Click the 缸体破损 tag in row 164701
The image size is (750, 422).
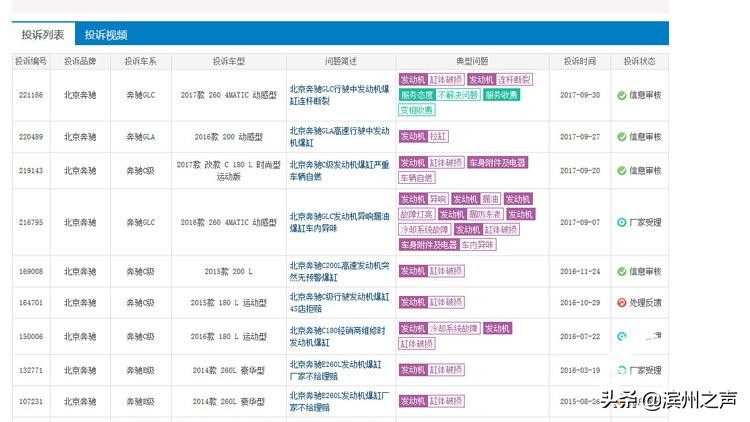pyautogui.click(x=446, y=302)
